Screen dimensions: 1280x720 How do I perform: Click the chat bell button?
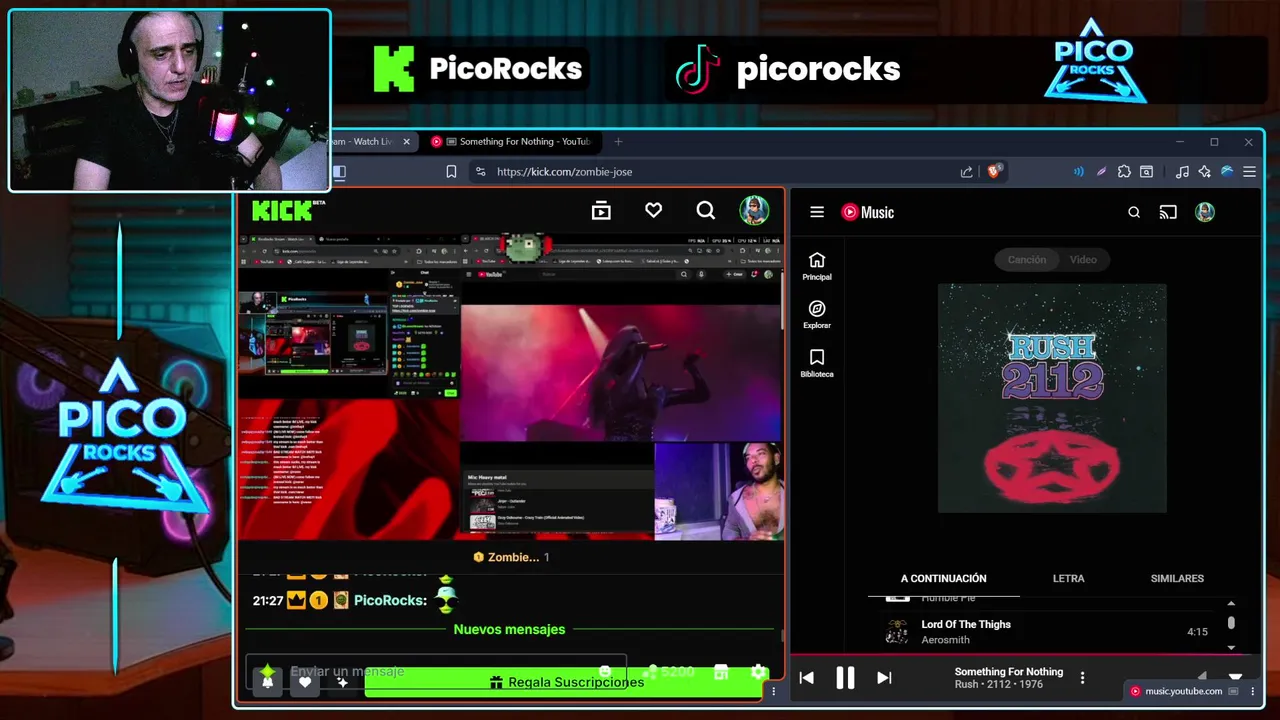click(267, 682)
